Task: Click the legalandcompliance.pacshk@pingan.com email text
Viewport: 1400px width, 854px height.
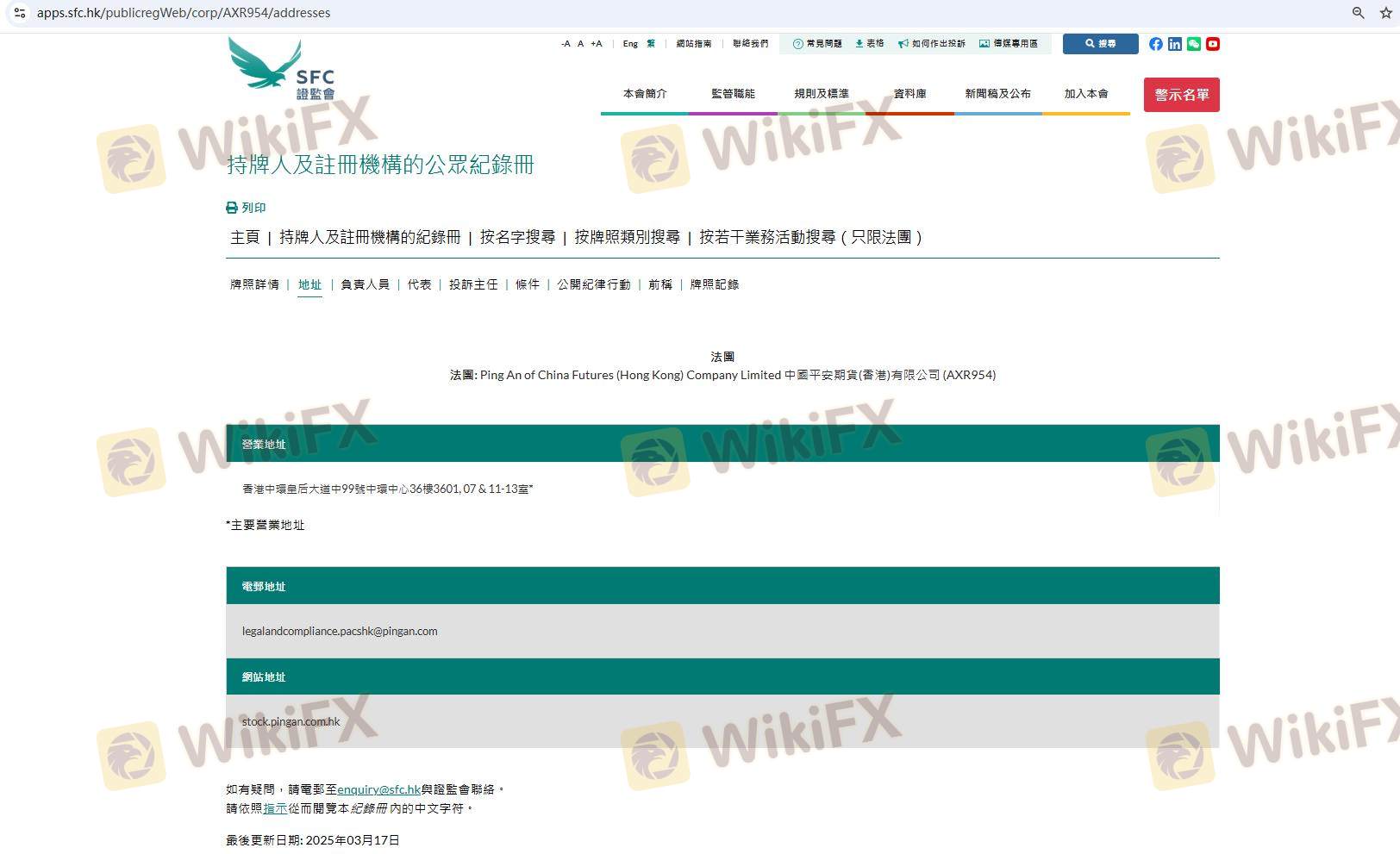Action: [340, 631]
